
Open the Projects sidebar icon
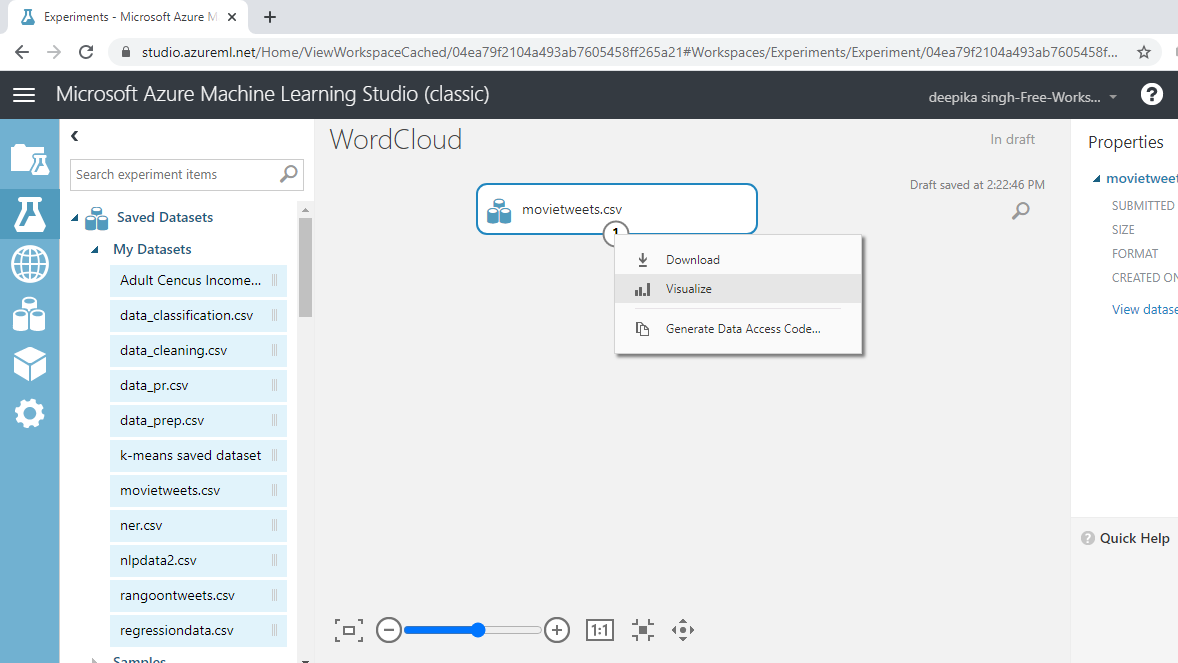click(x=29, y=159)
